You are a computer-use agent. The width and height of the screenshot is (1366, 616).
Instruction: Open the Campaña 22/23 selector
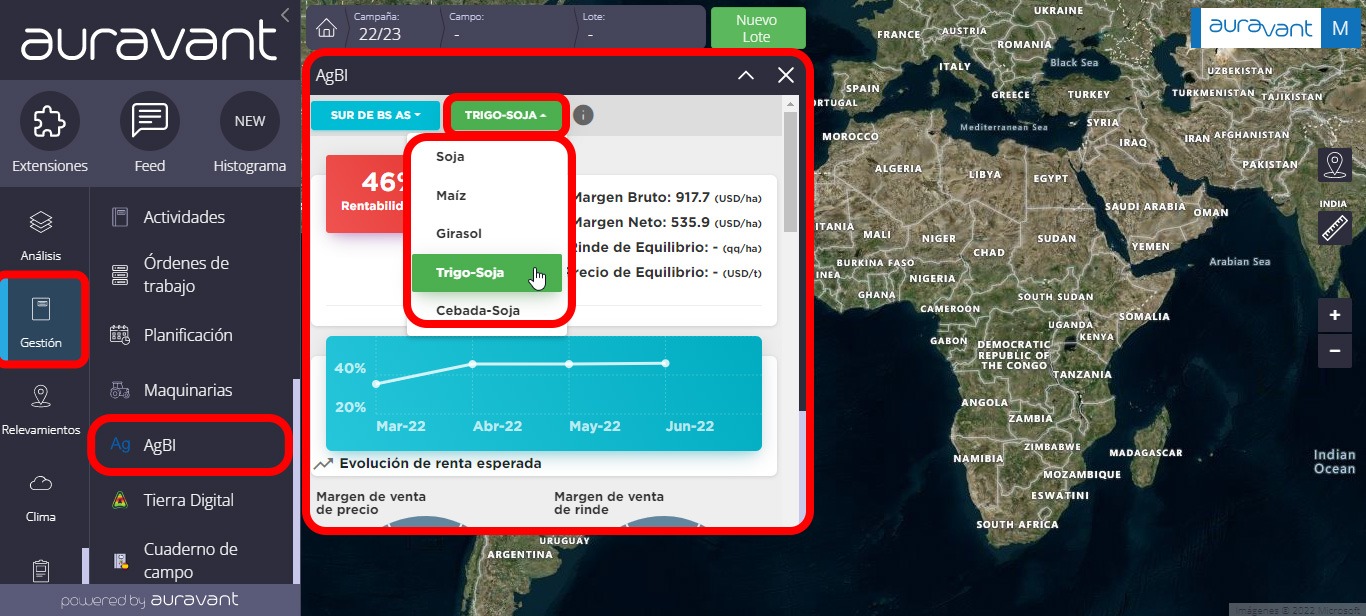coord(392,26)
